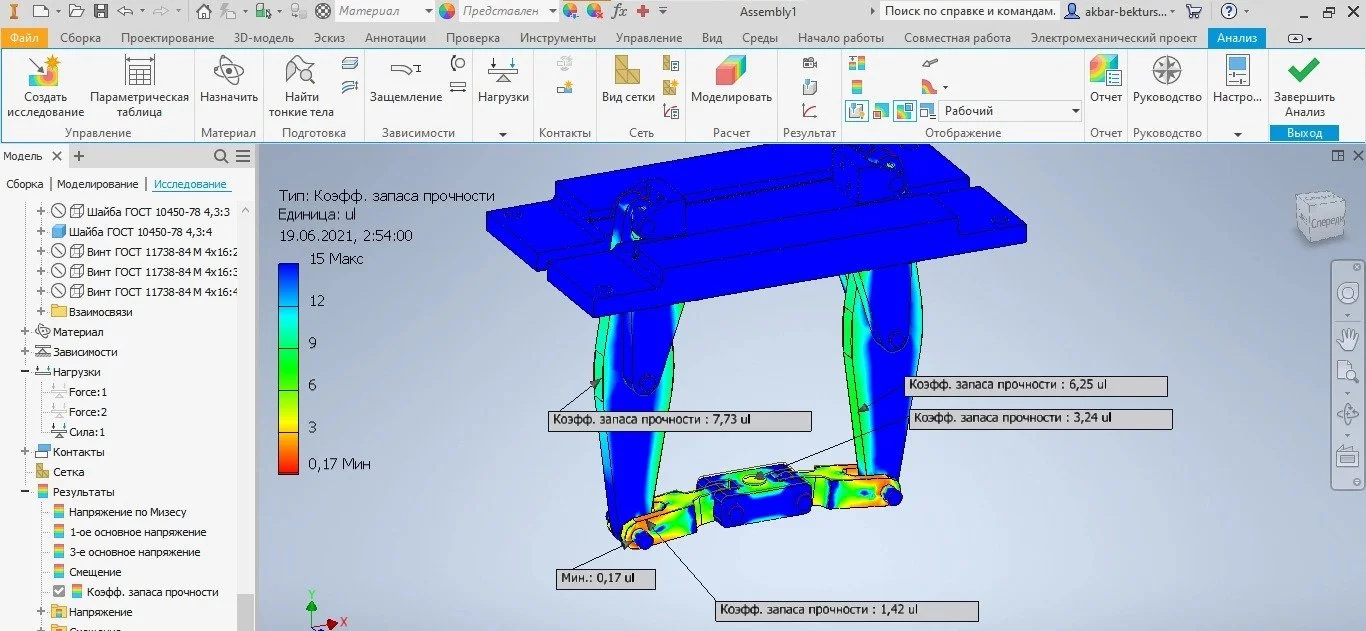The width and height of the screenshot is (1366, 631).
Task: Open the Model browser hamburger menu
Action: click(243, 156)
